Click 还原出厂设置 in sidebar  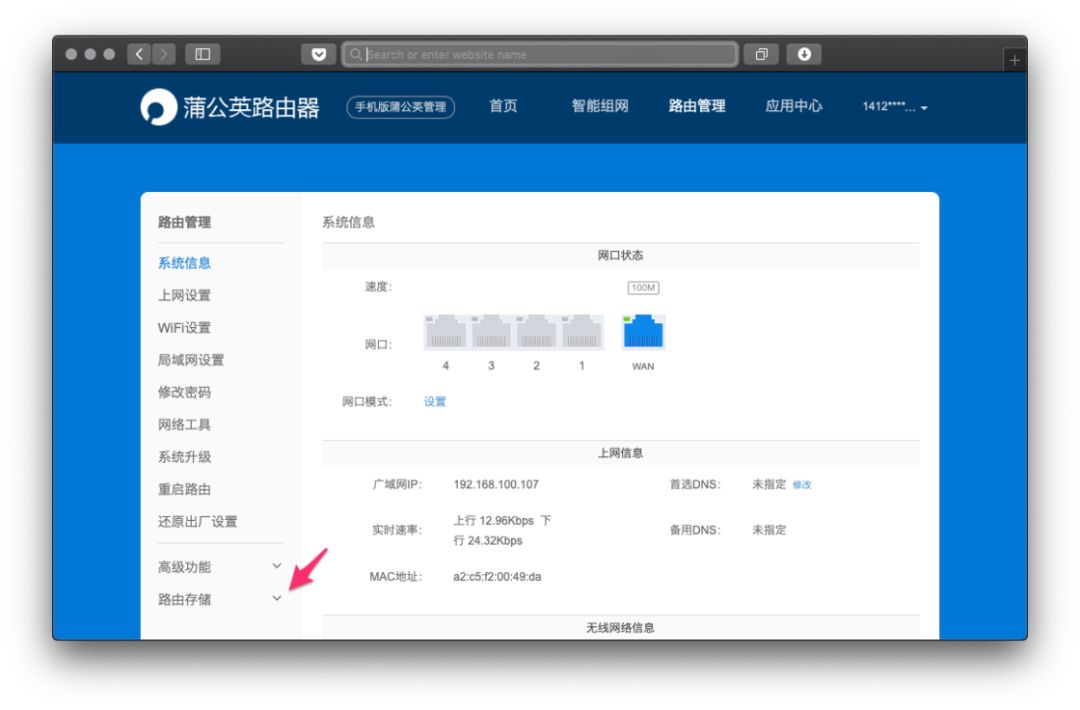coord(198,522)
